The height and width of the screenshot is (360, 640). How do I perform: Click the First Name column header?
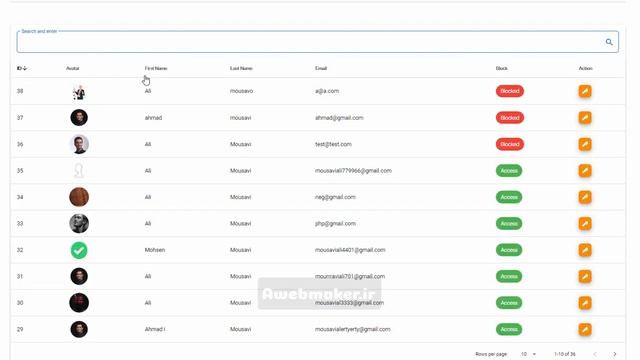156,68
